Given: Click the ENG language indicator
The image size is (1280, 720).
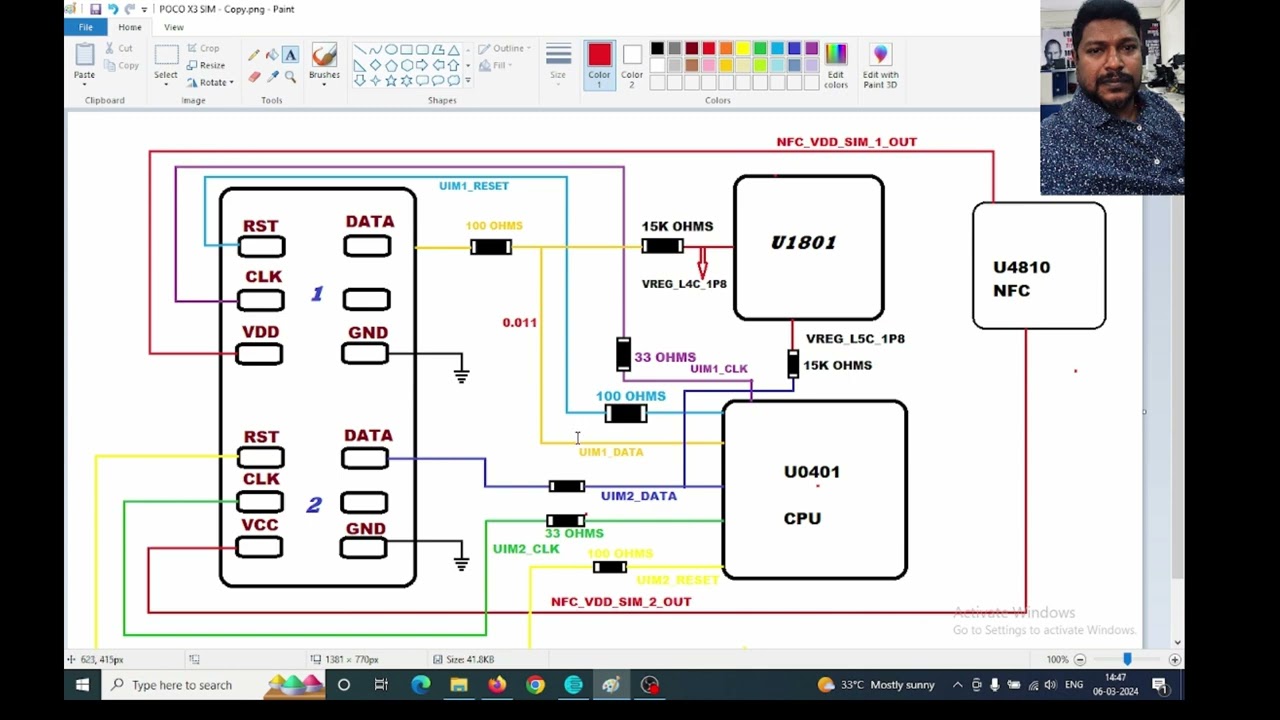Looking at the screenshot, I should (1074, 685).
